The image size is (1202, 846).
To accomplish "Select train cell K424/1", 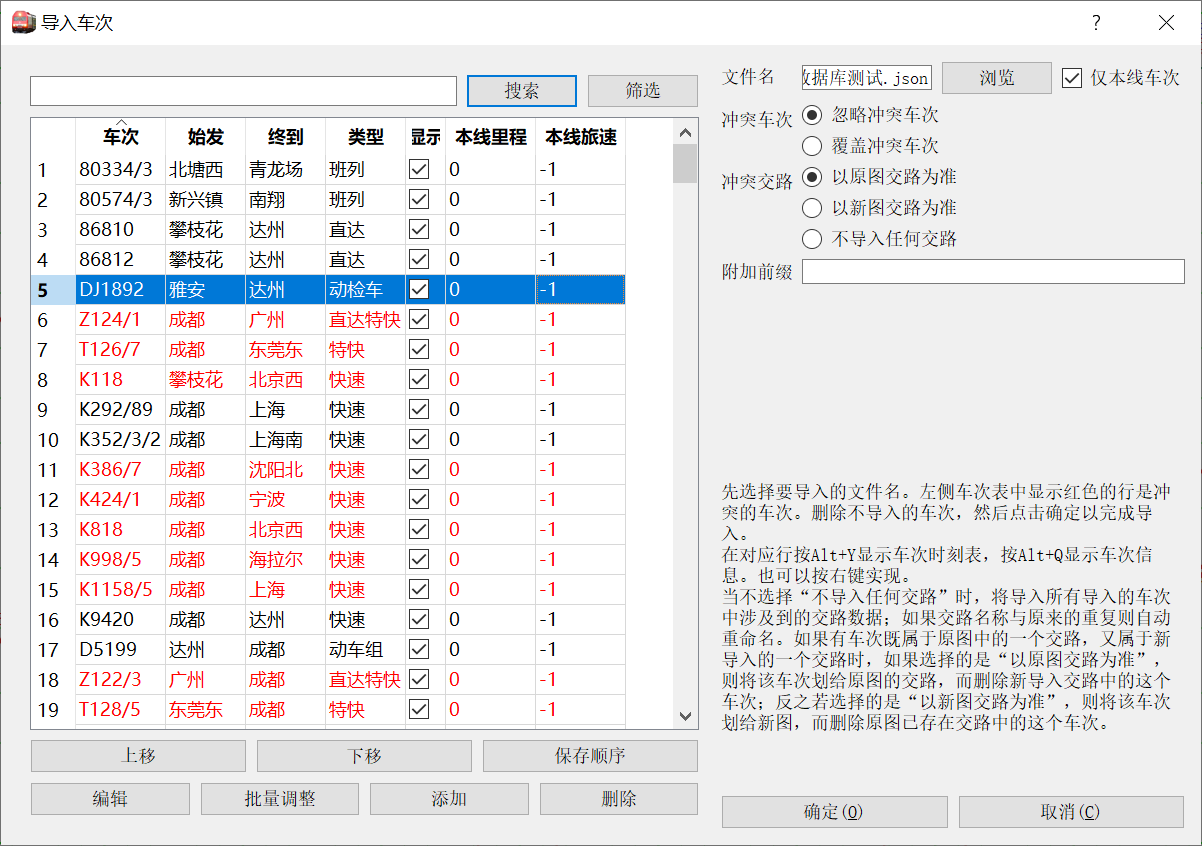I will [121, 500].
